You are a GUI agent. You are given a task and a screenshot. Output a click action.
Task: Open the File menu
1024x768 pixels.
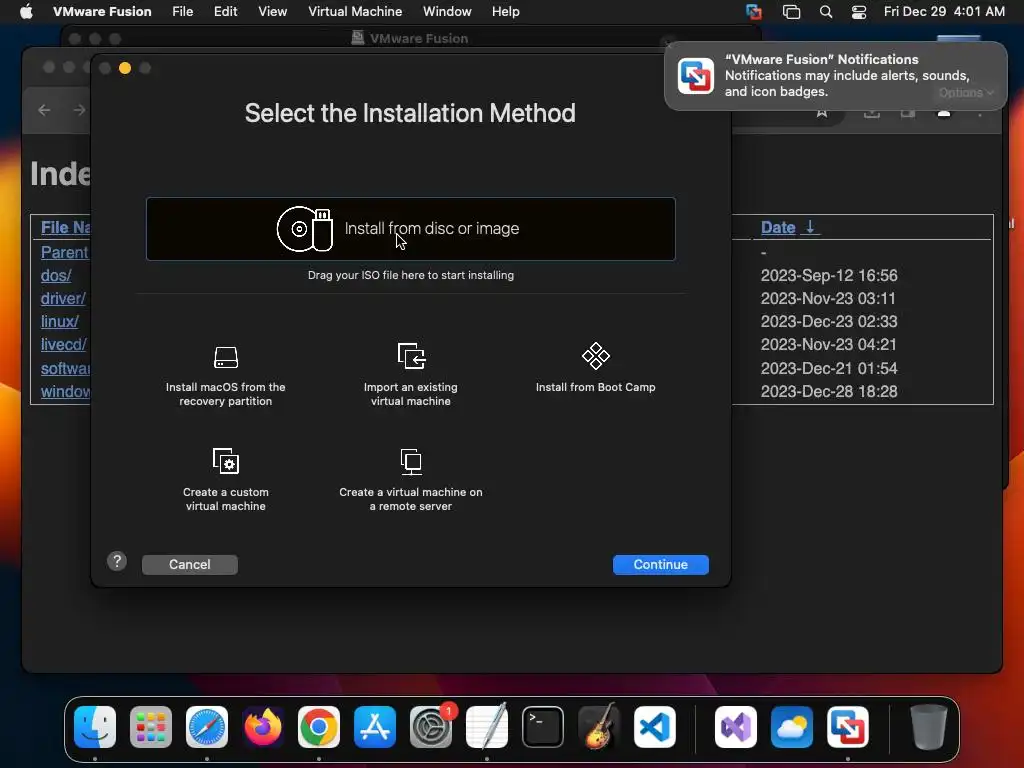point(182,11)
